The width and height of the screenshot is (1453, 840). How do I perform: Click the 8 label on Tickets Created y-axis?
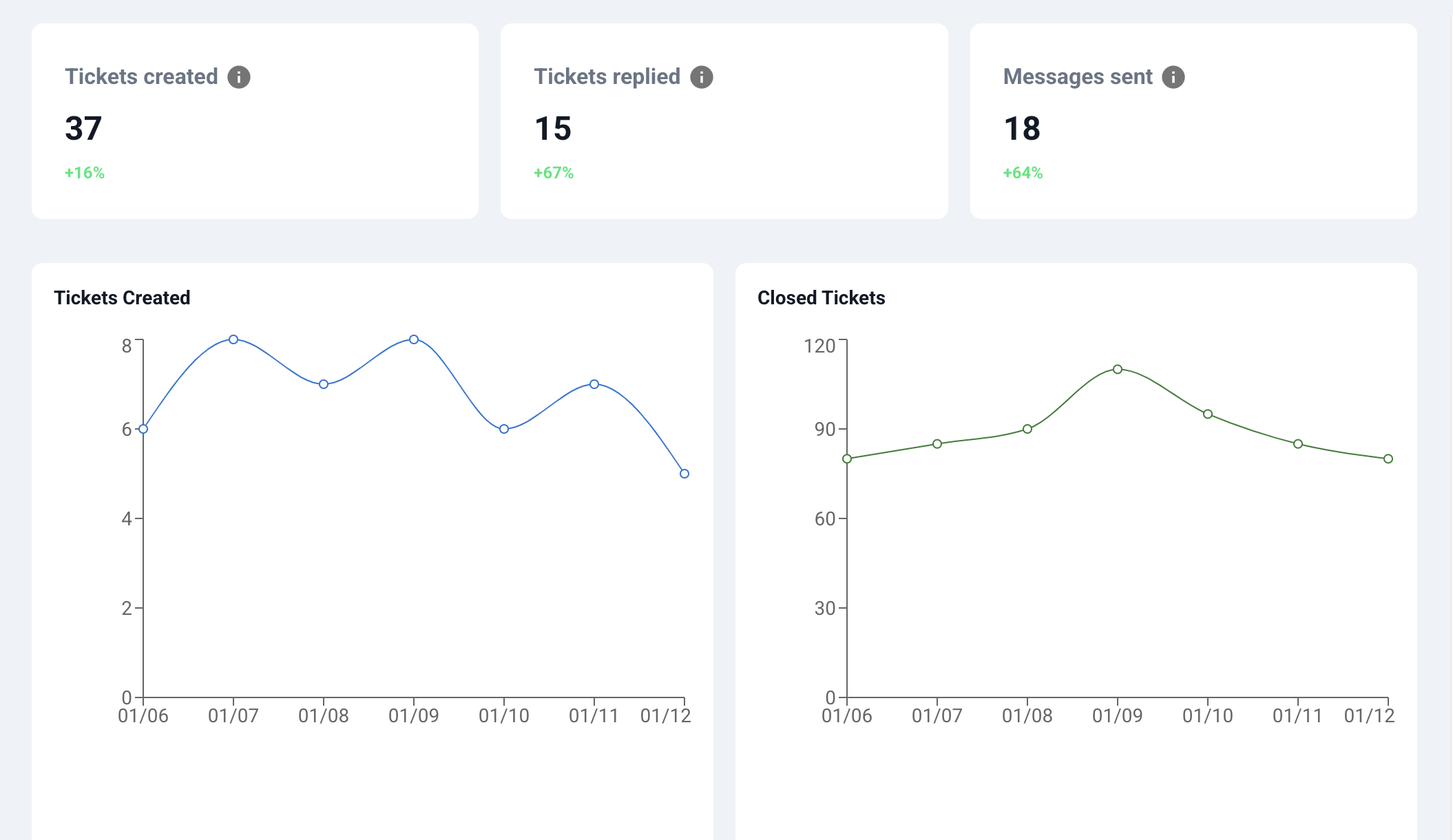[x=127, y=346]
